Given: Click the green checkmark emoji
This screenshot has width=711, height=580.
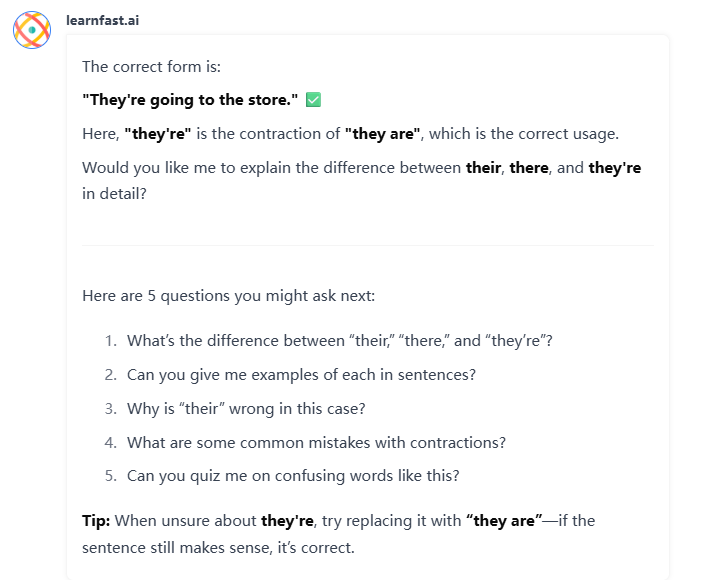Looking at the screenshot, I should click(313, 100).
